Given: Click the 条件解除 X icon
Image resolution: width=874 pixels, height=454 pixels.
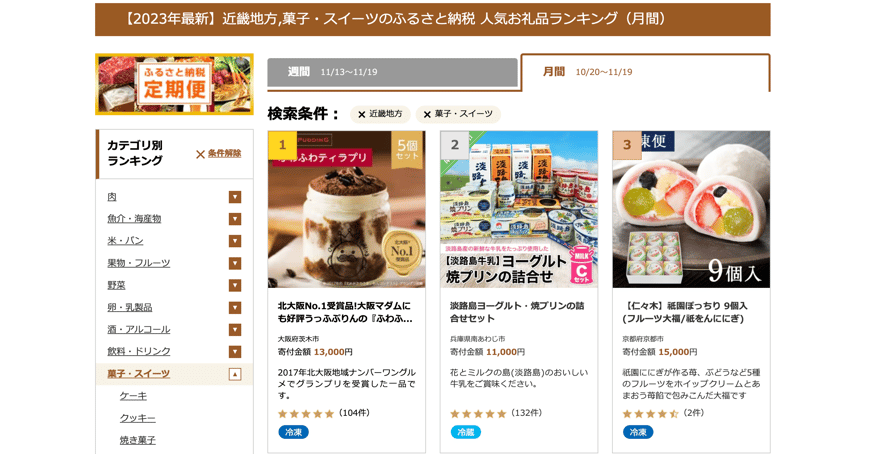Looking at the screenshot, I should point(200,154).
